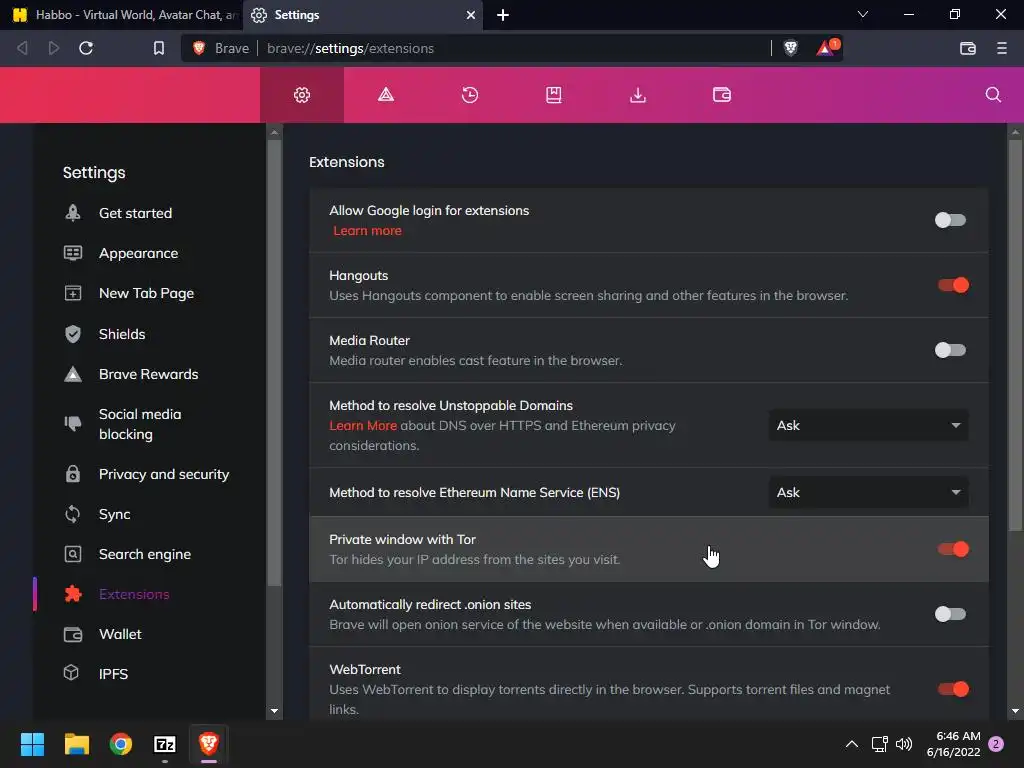Click the Brave Shields lion icon in address bar
This screenshot has height=768, width=1024.
click(x=790, y=48)
